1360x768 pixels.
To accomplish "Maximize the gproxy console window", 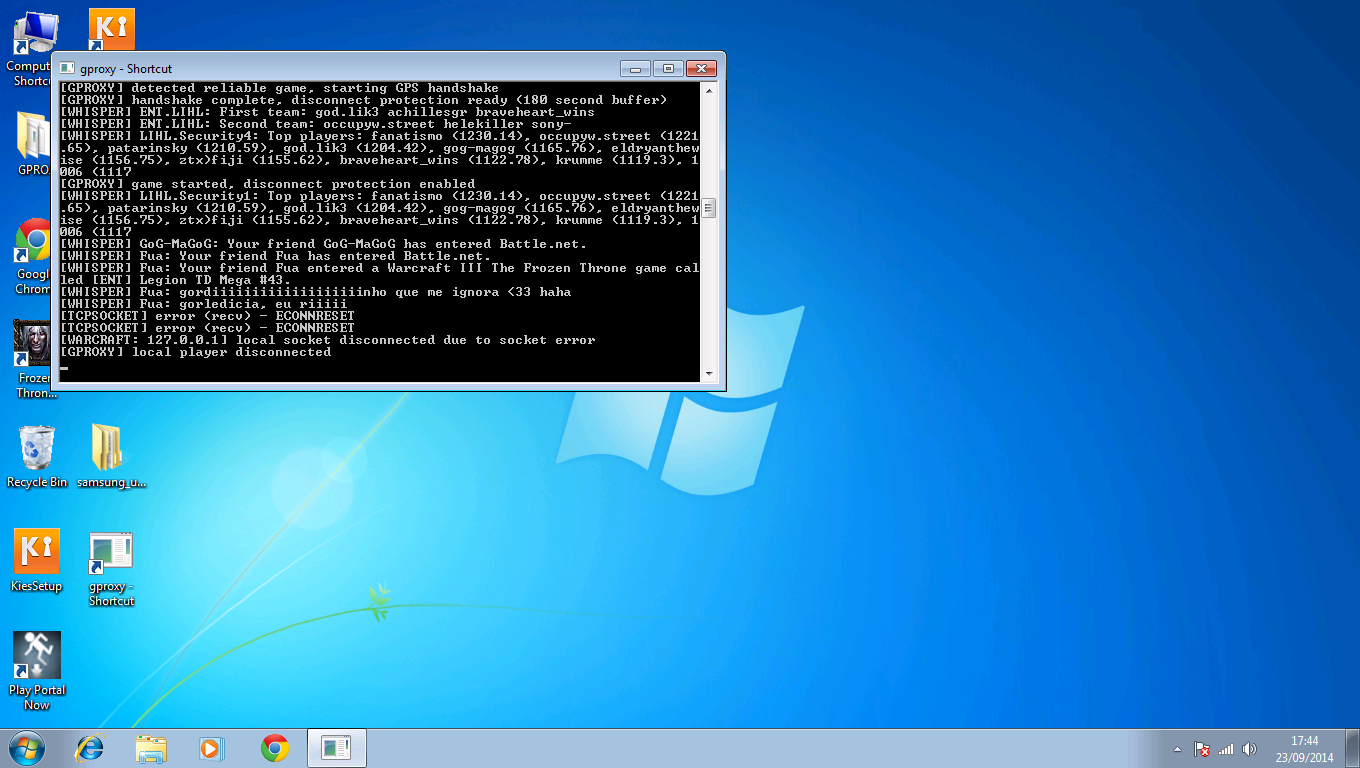I will 668,69.
